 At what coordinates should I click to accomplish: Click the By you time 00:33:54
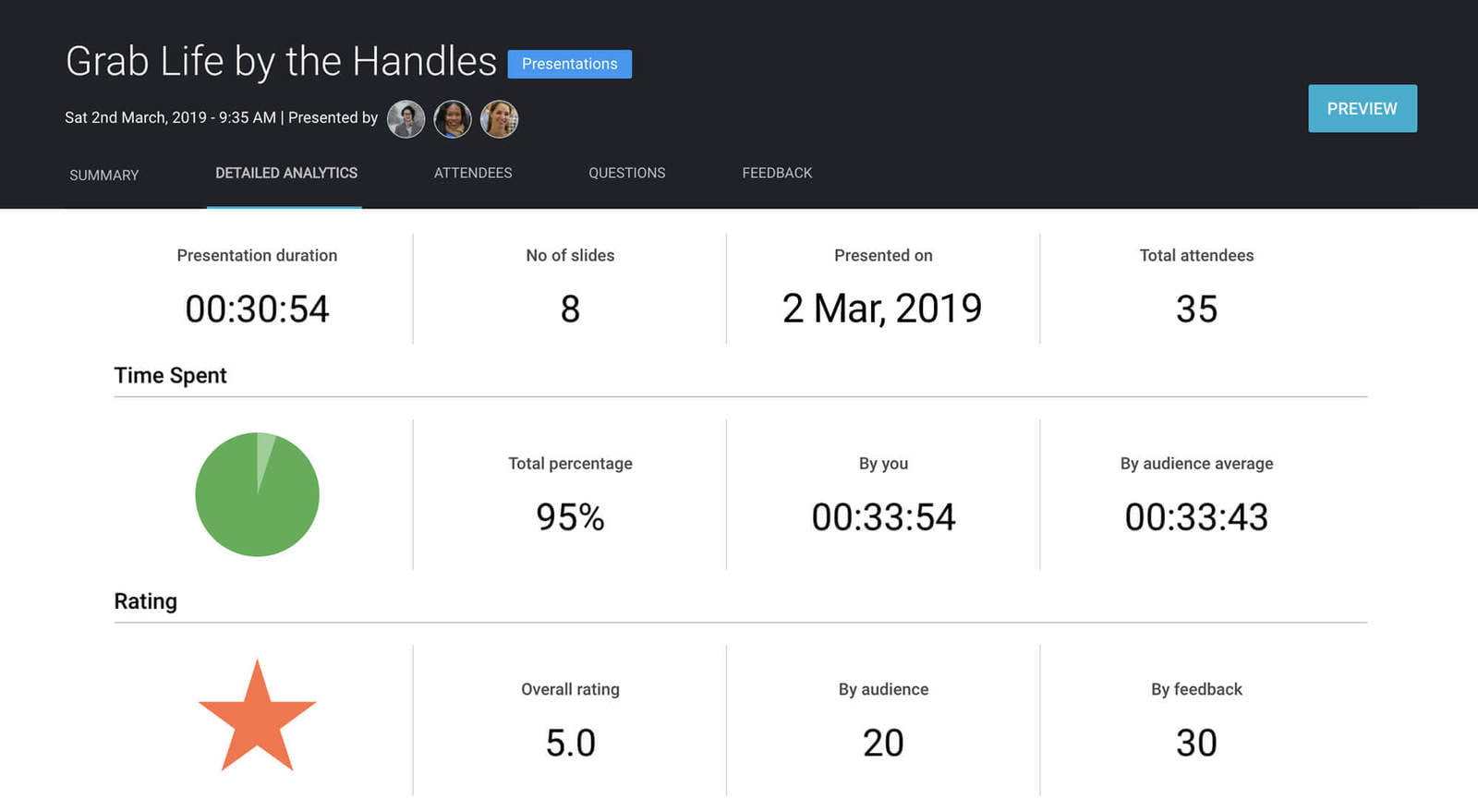(883, 517)
